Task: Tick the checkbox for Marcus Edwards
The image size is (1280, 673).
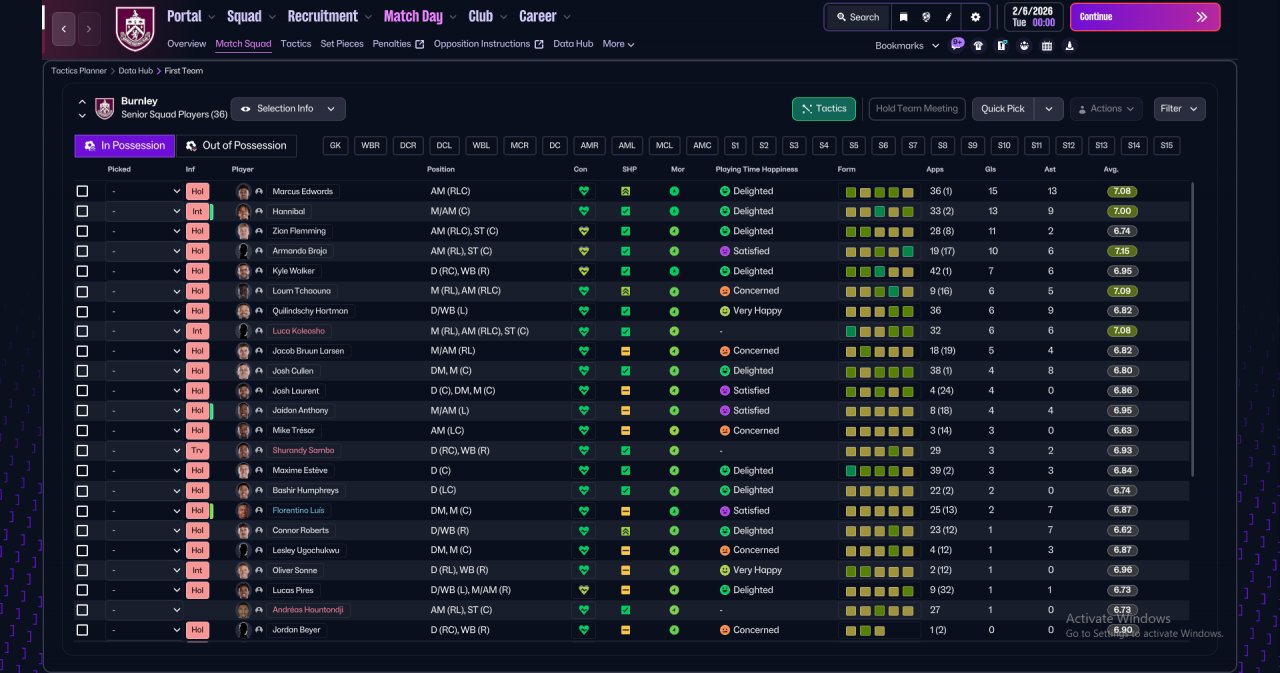Action: click(x=82, y=191)
